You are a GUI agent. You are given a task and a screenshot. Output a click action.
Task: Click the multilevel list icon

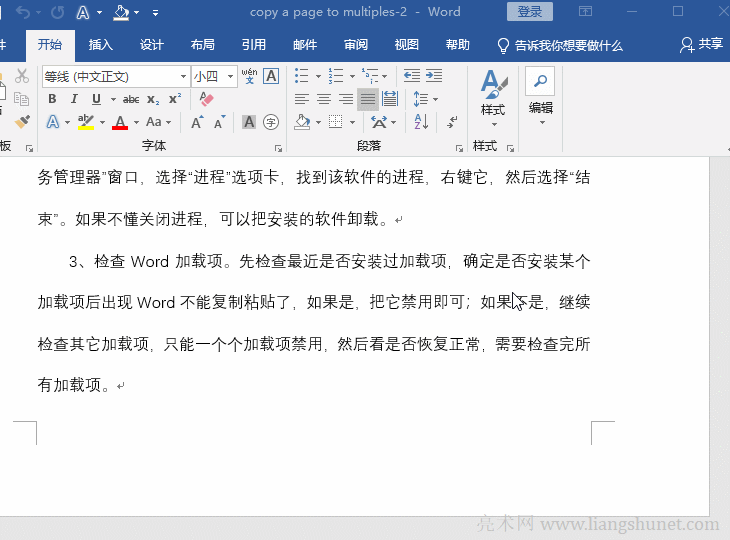pos(371,75)
